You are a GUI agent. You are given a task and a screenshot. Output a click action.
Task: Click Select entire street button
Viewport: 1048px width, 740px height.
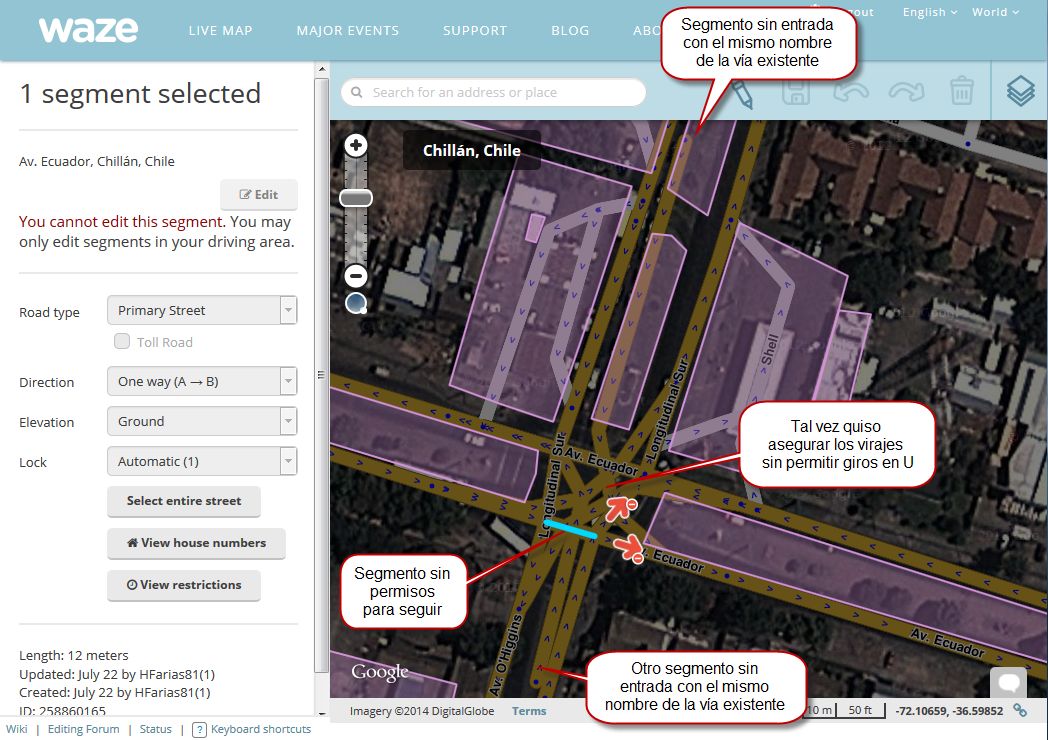coord(184,501)
